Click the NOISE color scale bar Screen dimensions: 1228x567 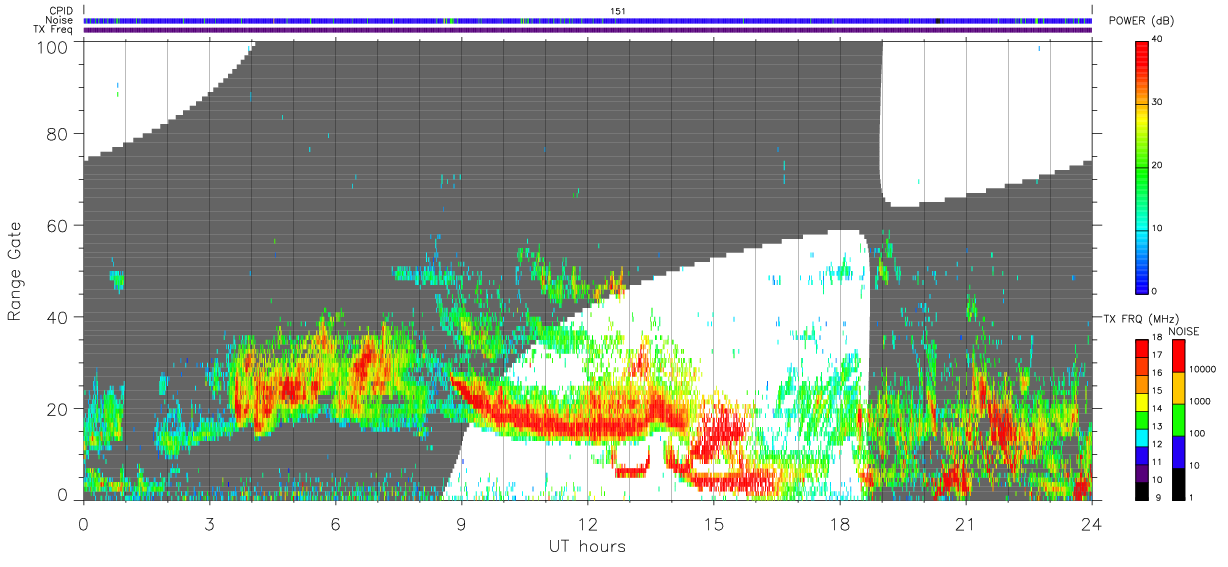tap(1180, 418)
